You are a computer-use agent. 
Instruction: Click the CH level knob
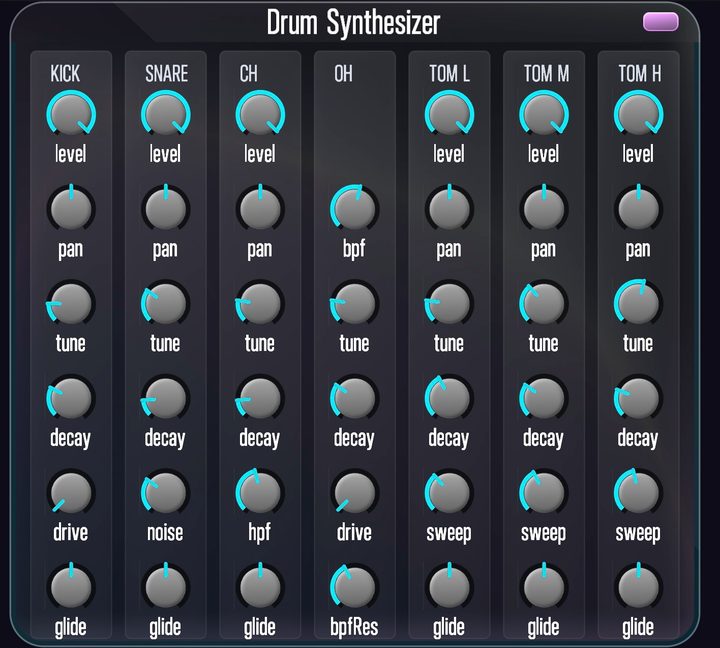260,114
